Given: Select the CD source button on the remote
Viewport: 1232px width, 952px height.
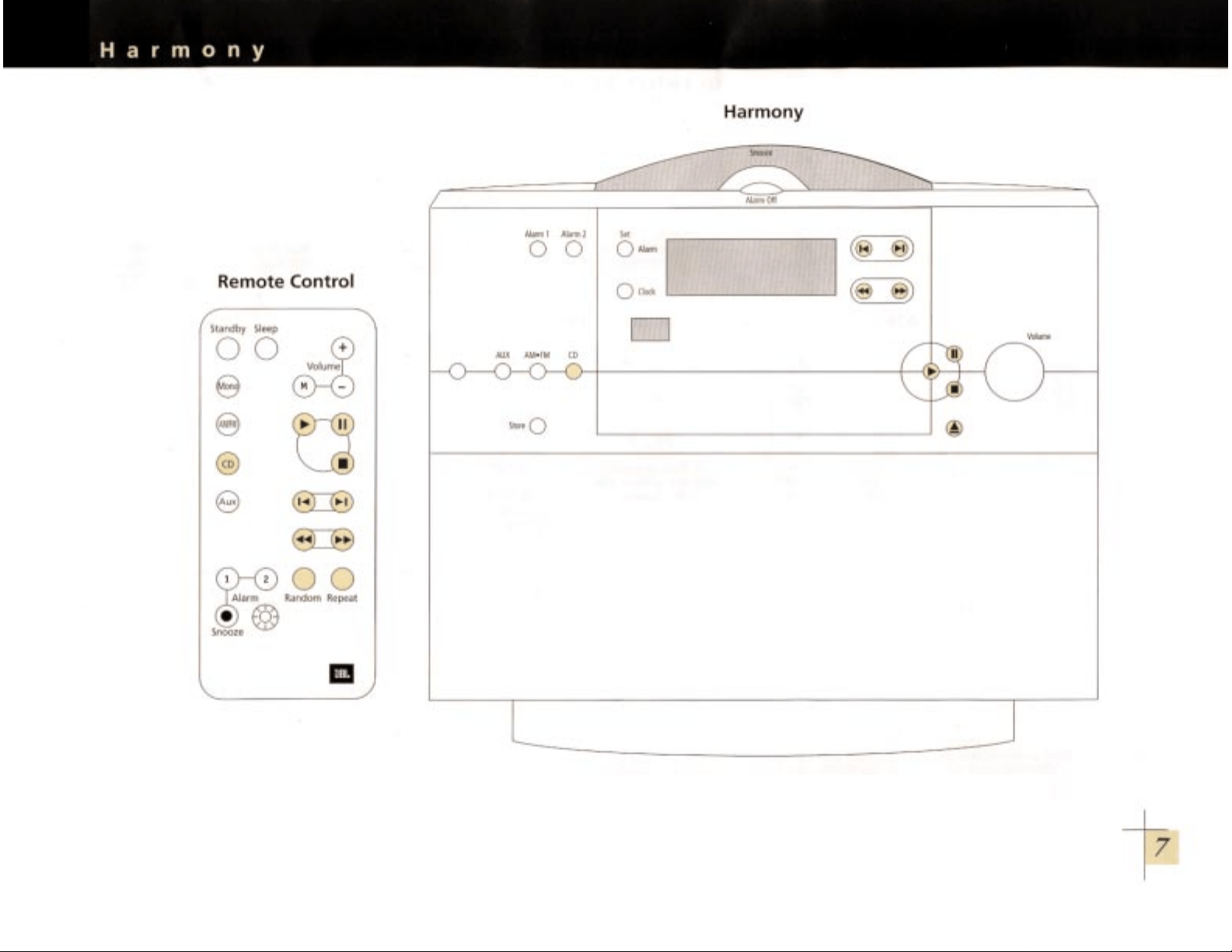Looking at the screenshot, I should click(x=228, y=464).
